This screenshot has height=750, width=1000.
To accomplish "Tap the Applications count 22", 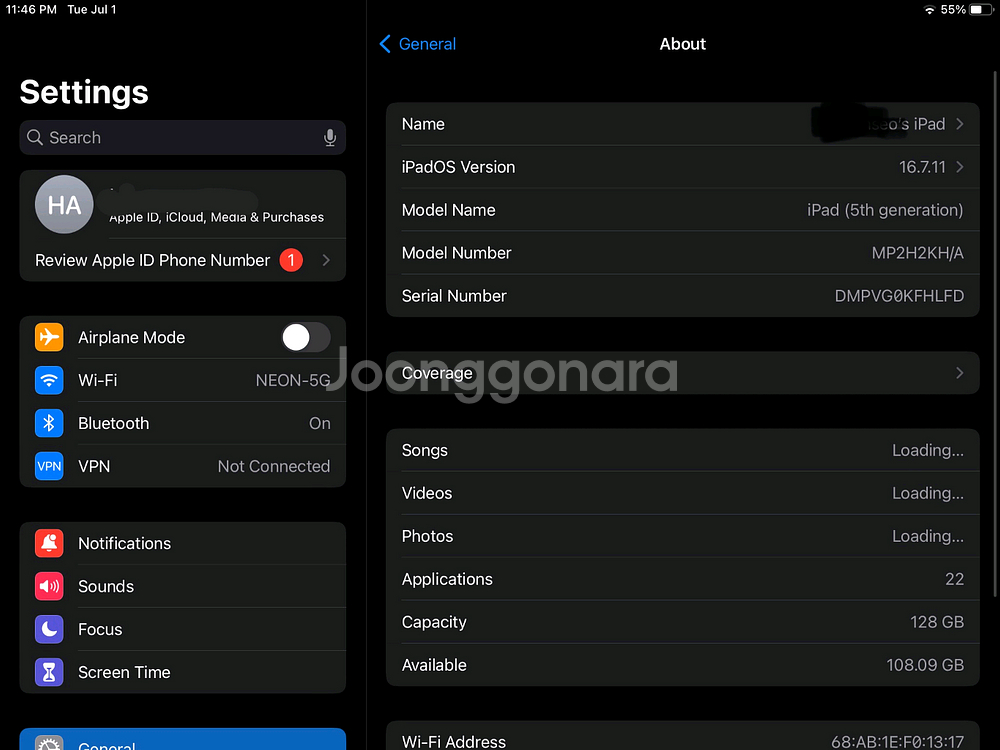I will (954, 579).
